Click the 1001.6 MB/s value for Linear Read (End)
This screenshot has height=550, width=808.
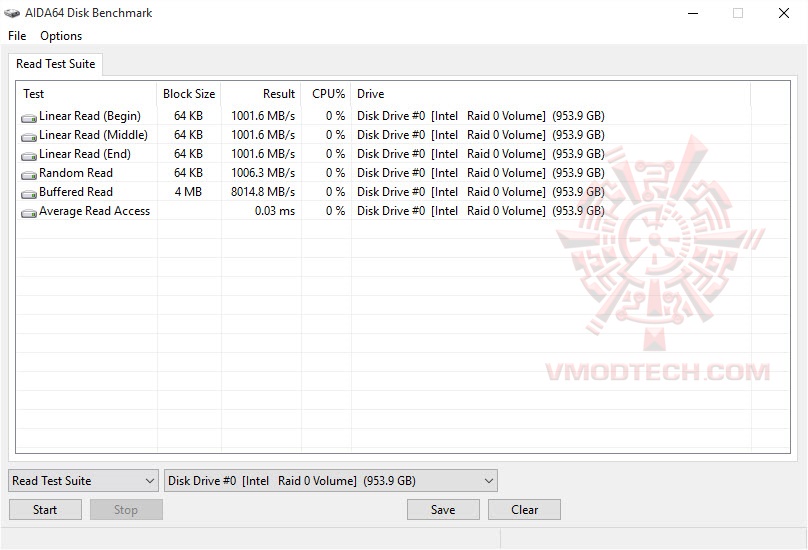[x=263, y=154]
